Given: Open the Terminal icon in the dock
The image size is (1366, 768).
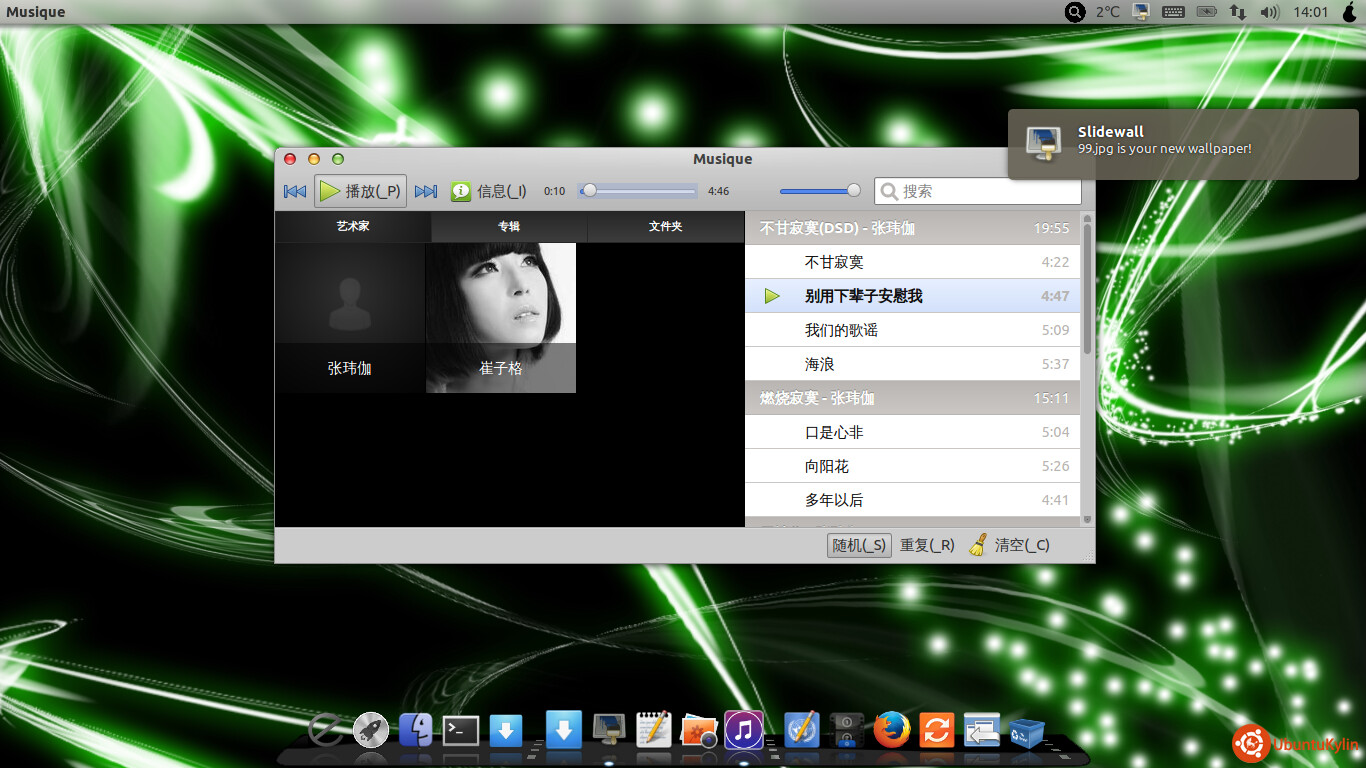Looking at the screenshot, I should (461, 731).
